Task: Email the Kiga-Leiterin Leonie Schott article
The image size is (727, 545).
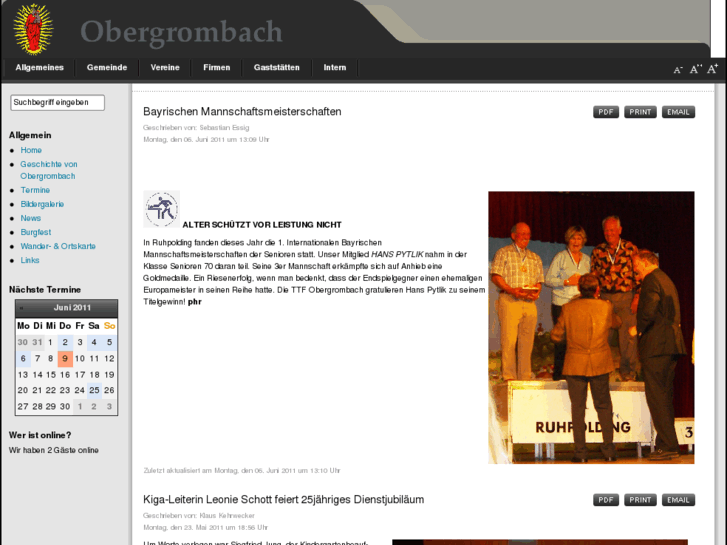Action: [x=678, y=500]
